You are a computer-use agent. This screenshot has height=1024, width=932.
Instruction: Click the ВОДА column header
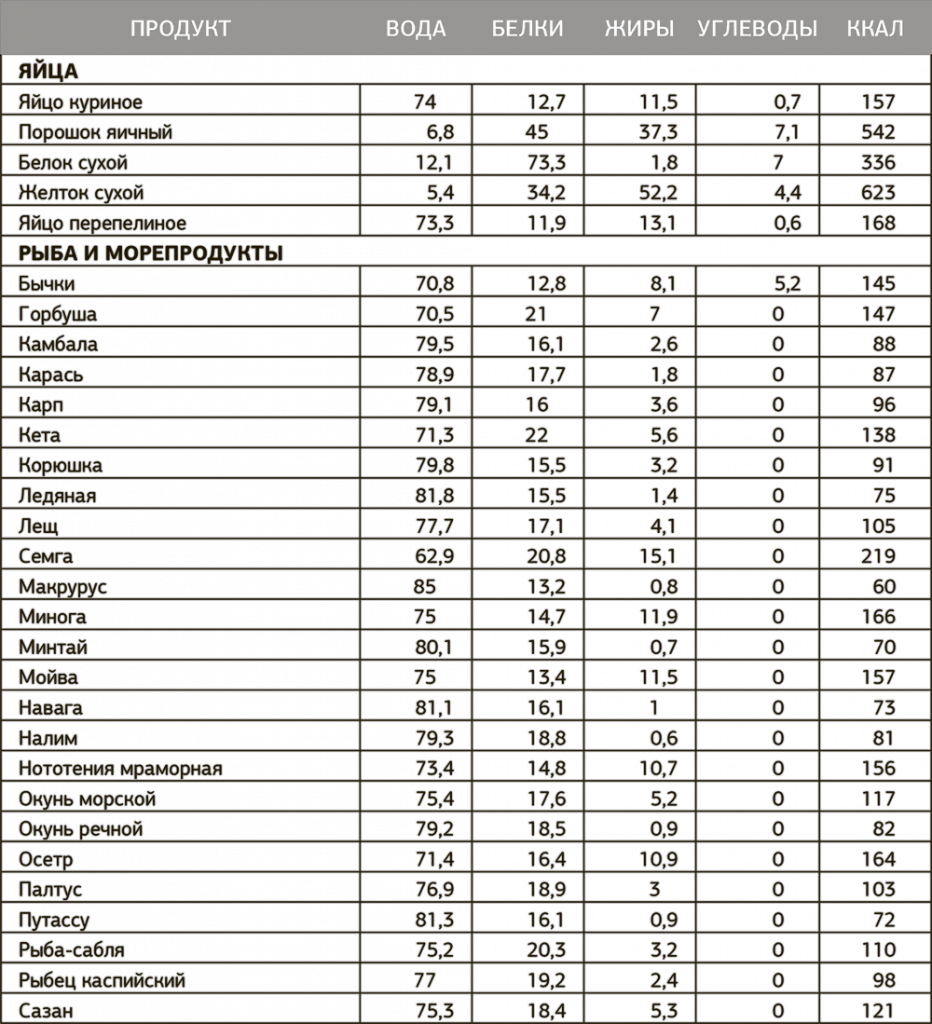point(415,28)
